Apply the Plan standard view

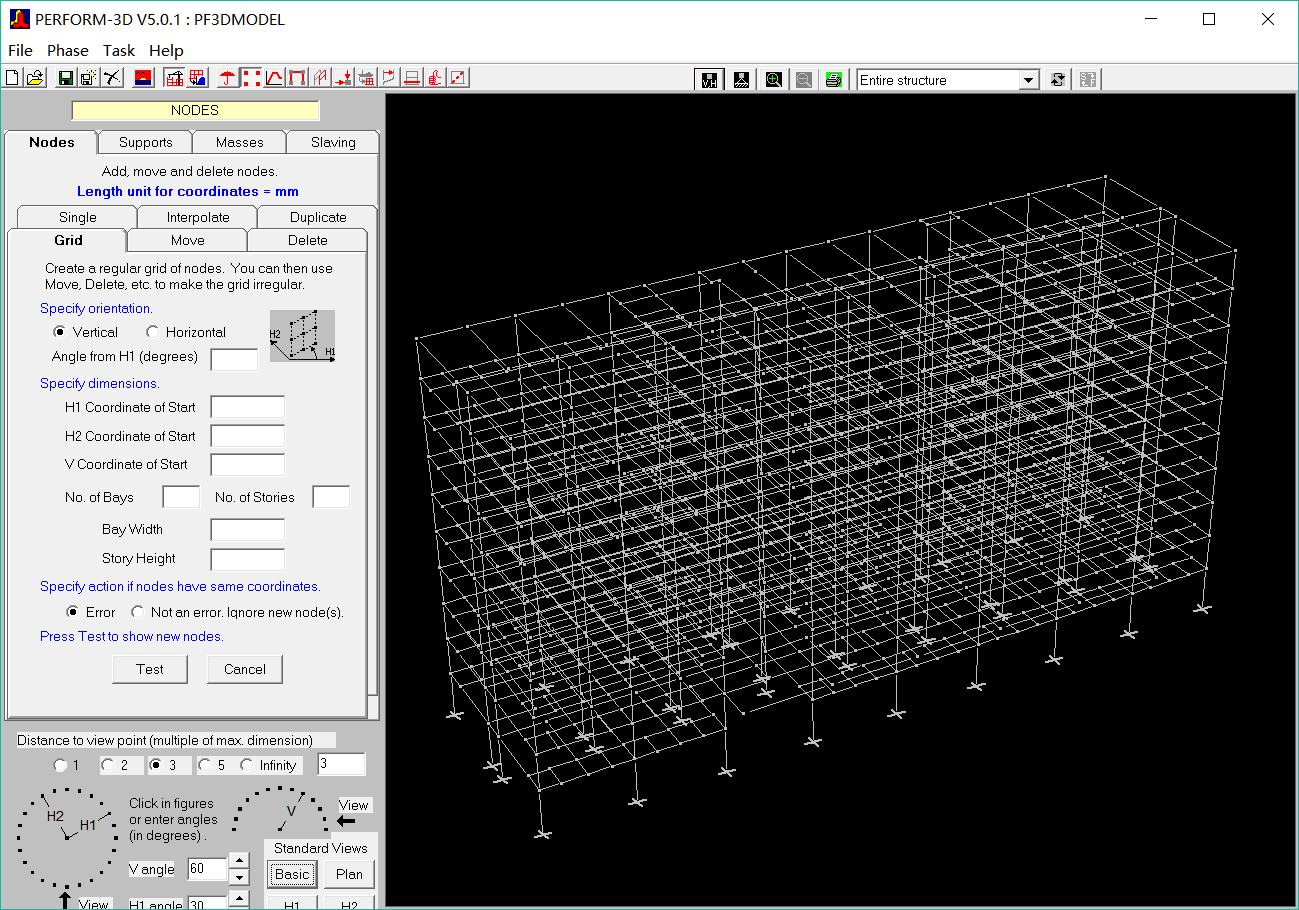pos(350,874)
